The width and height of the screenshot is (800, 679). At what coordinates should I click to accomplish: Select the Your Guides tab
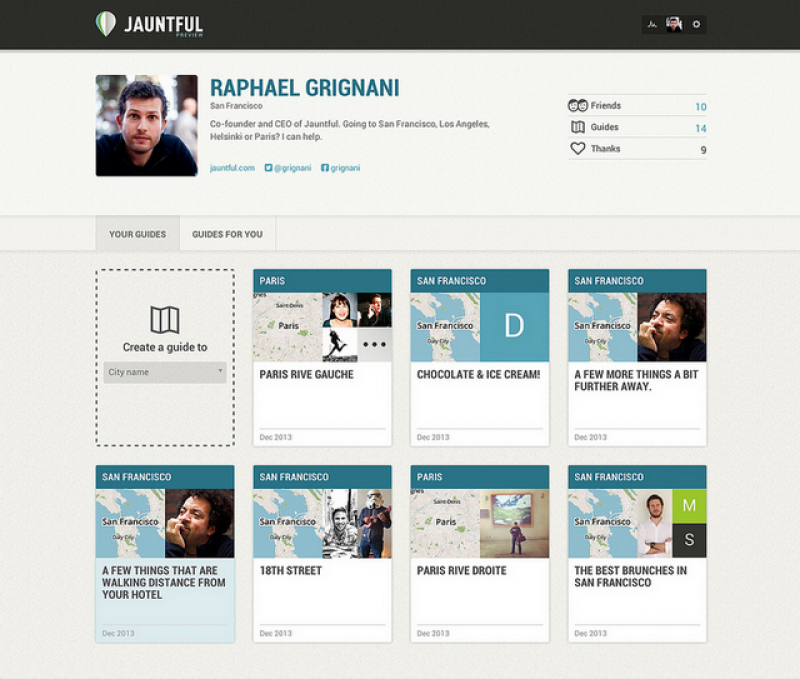click(x=137, y=234)
